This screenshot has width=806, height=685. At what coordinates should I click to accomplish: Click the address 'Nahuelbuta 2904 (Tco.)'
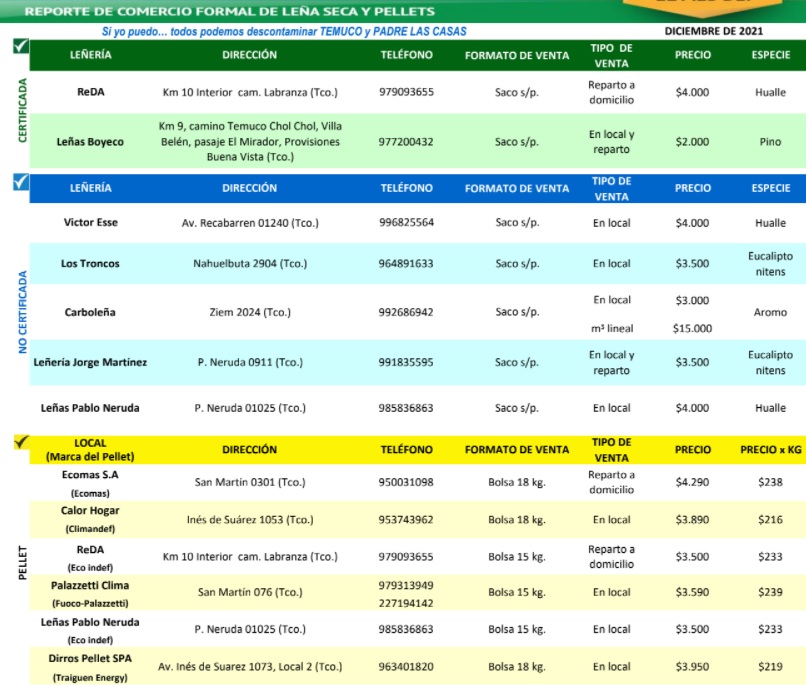(x=250, y=264)
